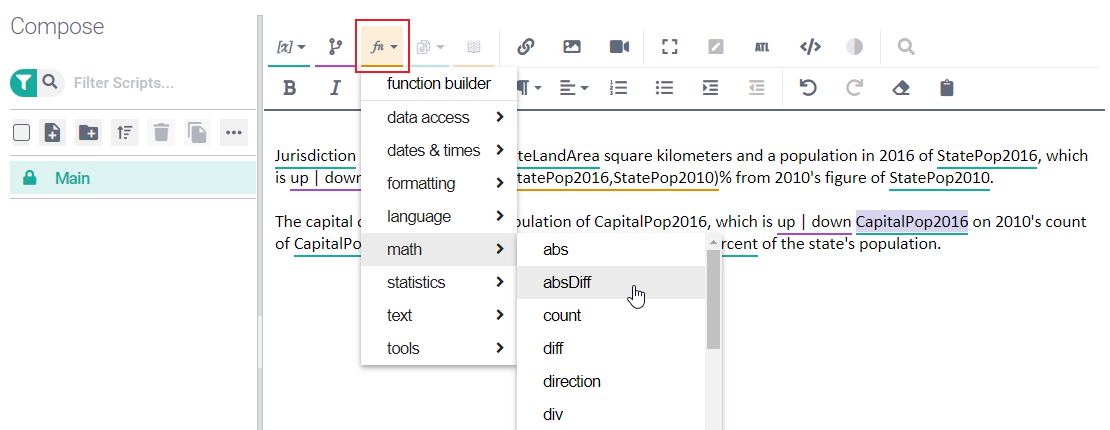
Task: Click the insert video camera icon
Action: (x=619, y=47)
